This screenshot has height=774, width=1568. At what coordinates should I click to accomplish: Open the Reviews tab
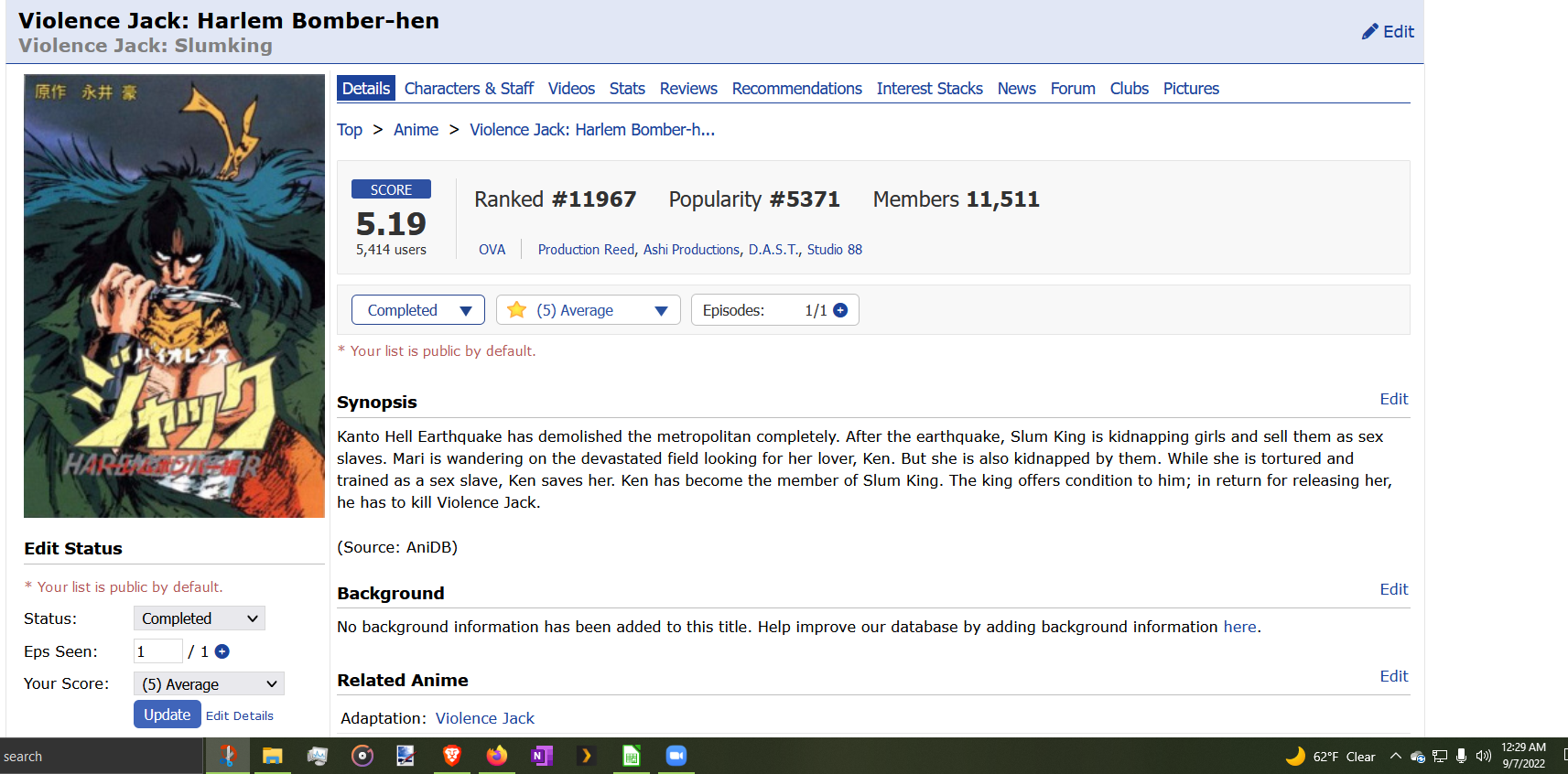coord(688,89)
